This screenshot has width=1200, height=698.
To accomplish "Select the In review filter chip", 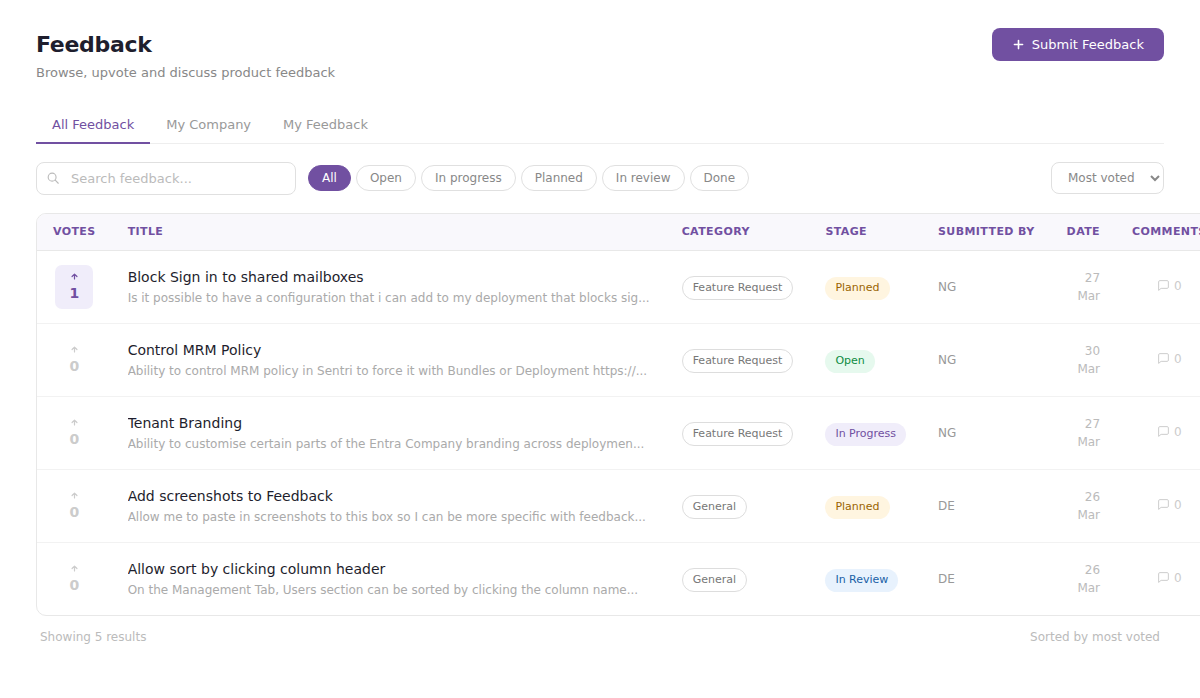I will 643,178.
